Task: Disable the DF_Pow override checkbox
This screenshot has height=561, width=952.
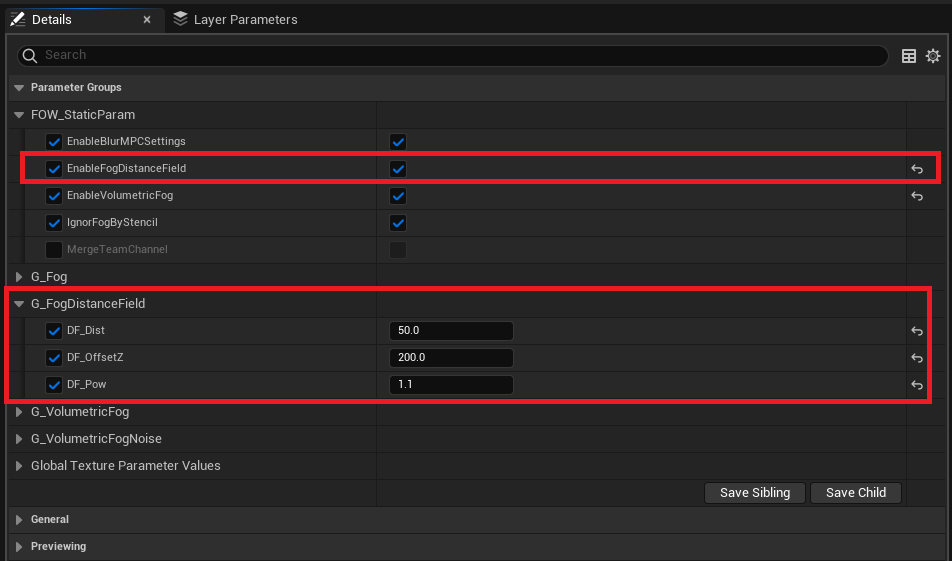Action: (54, 385)
